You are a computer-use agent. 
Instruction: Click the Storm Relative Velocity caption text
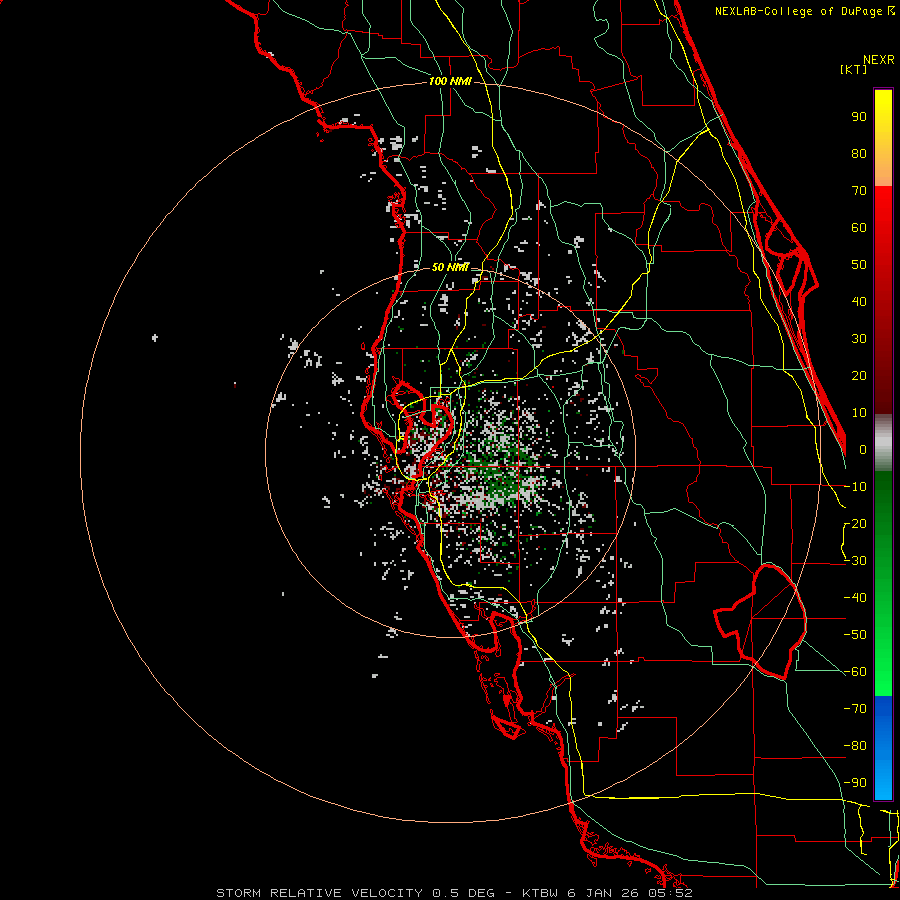[454, 893]
